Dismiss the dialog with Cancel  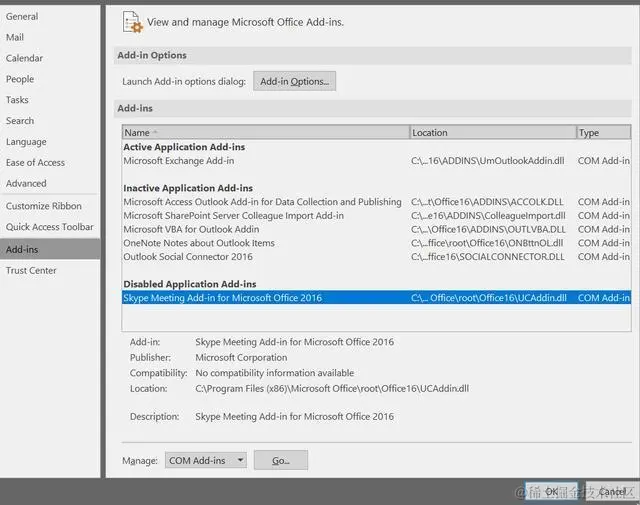click(x=611, y=492)
